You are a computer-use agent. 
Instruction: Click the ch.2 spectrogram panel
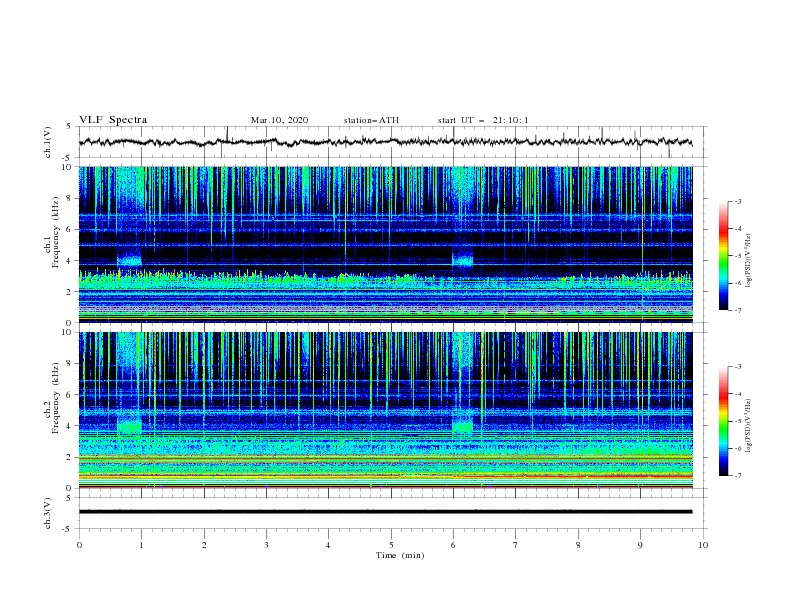pyautogui.click(x=385, y=410)
